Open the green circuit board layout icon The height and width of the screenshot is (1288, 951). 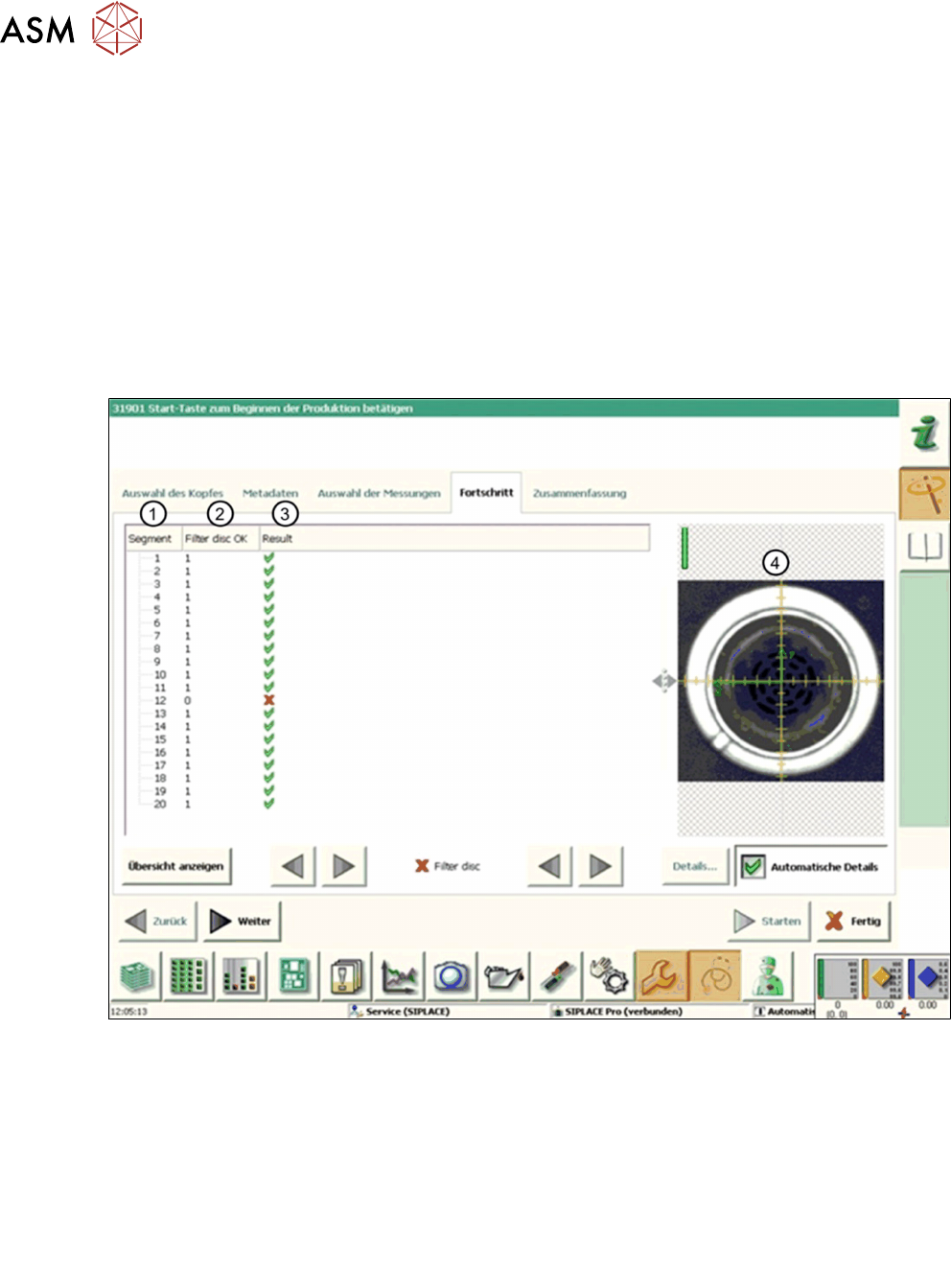[x=293, y=976]
